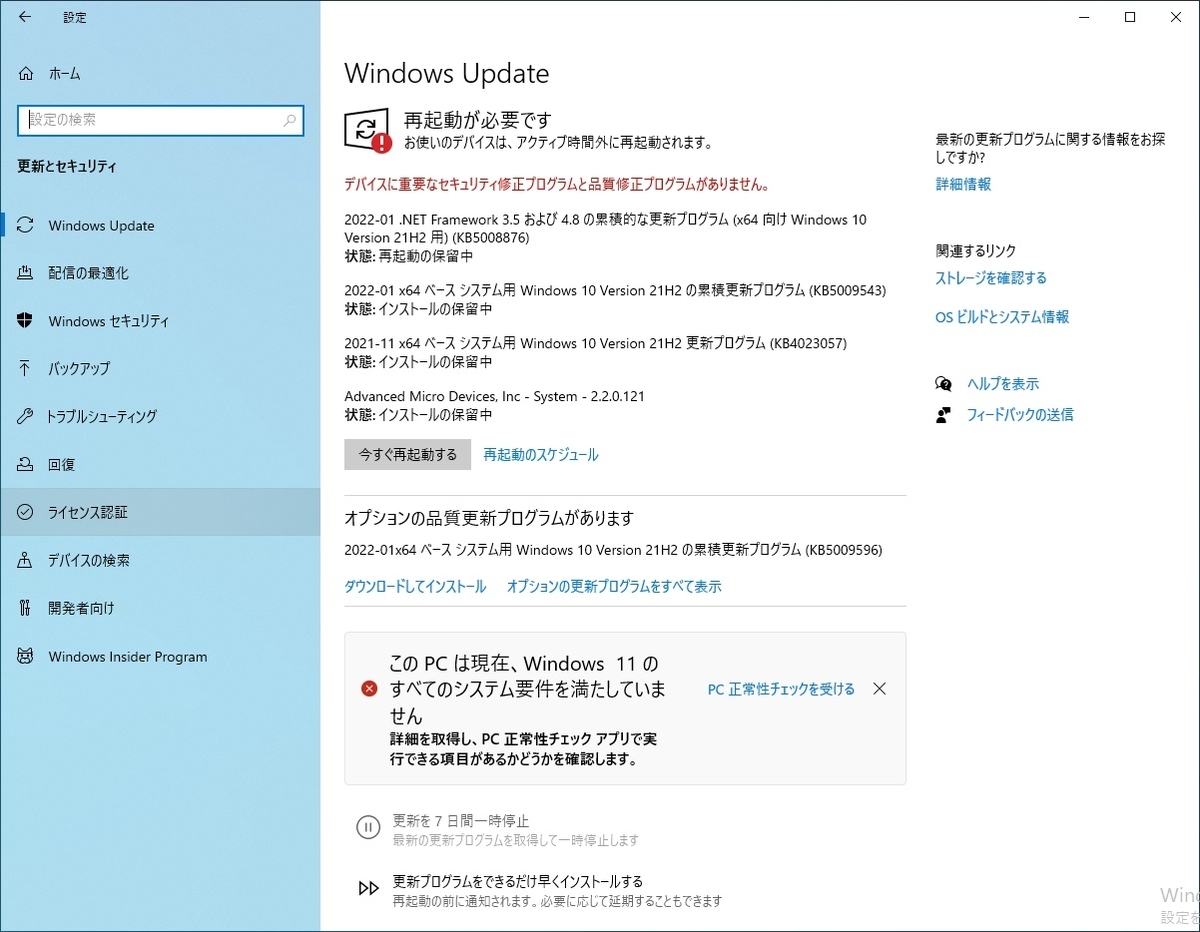Image resolution: width=1200 pixels, height=932 pixels.
Task: Click the fast-forward icon beside 更新プログラムをできるだけ早くインストールする
Action: (368, 888)
